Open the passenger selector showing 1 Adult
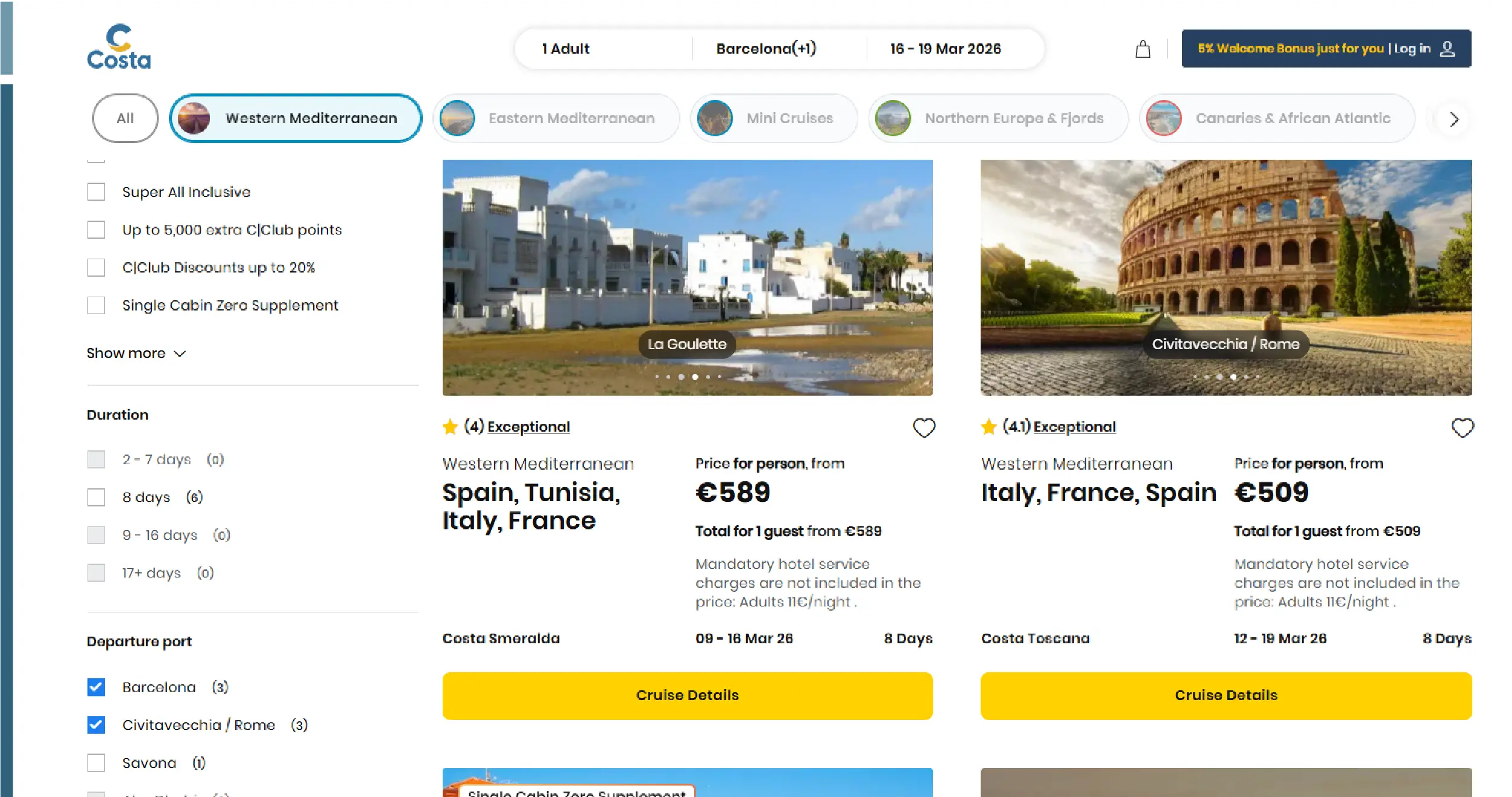The image size is (1512, 797). coord(565,48)
